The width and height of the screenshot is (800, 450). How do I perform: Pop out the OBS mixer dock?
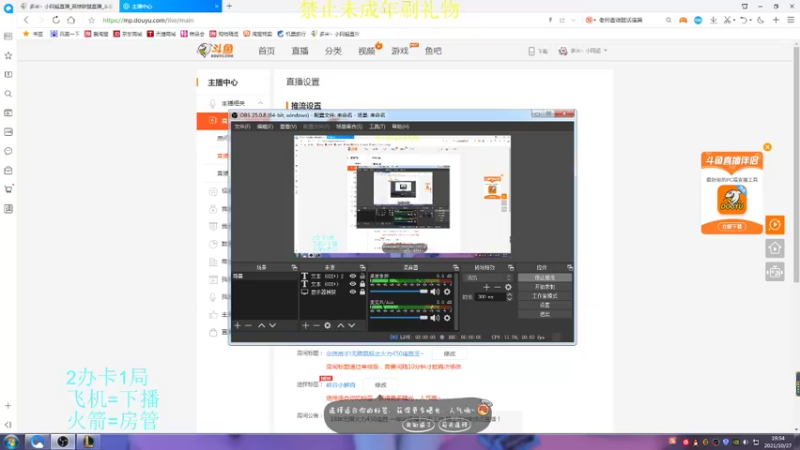click(x=456, y=267)
